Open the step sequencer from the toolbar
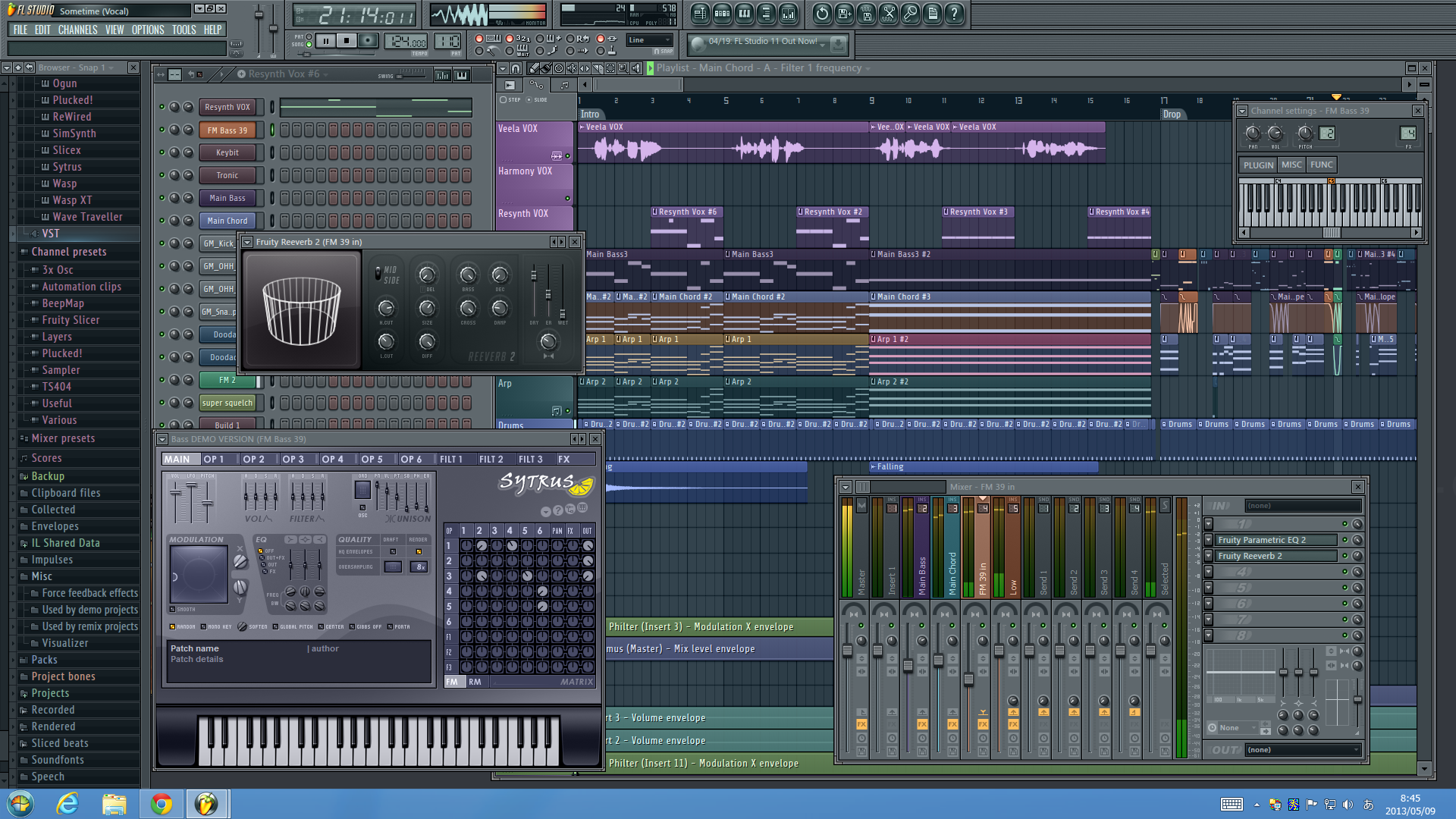The width and height of the screenshot is (1456, 819). tap(722, 14)
